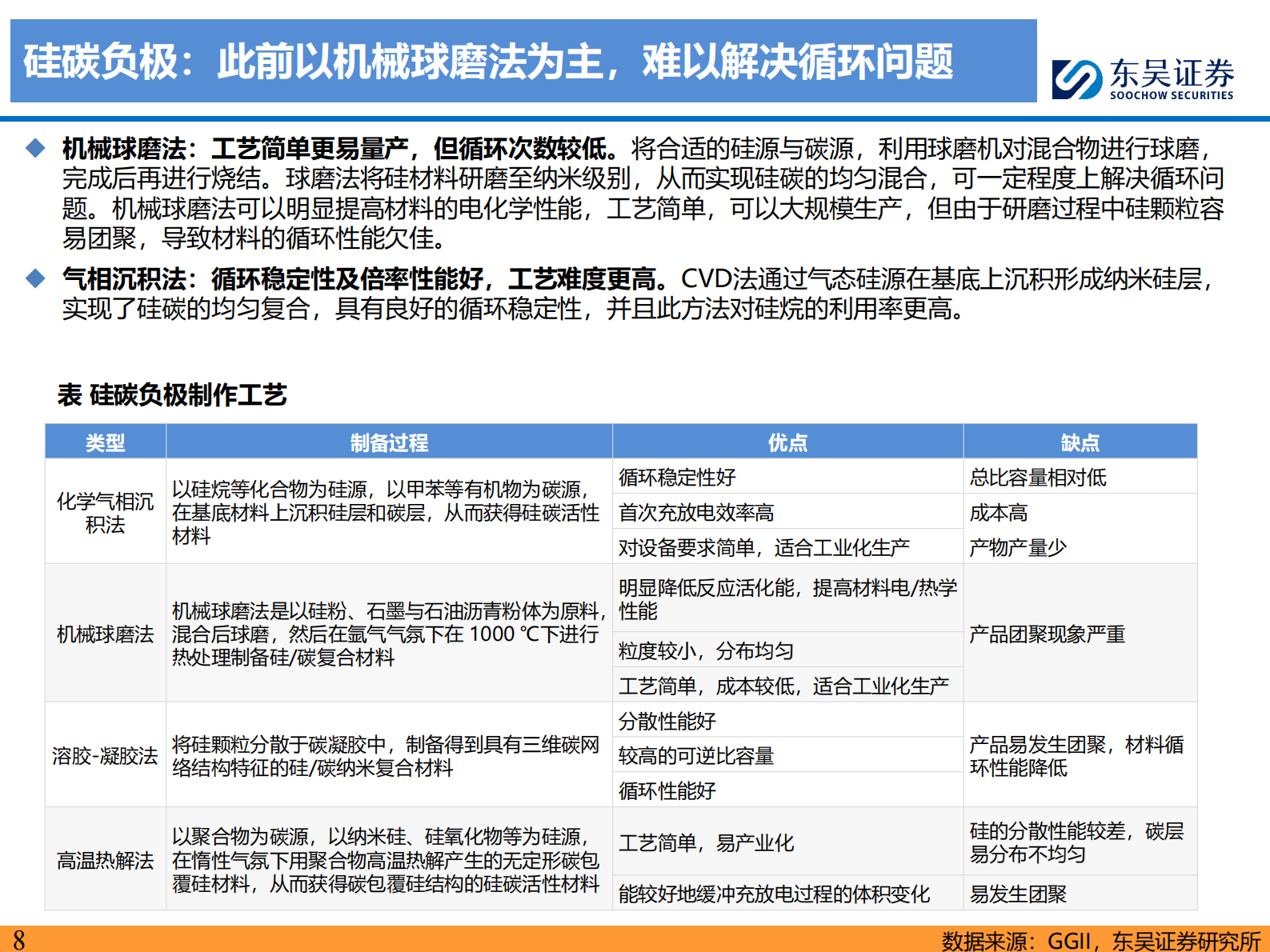Click the 机械球磨法是以硅粉 process cell
1270x952 pixels.
[389, 634]
